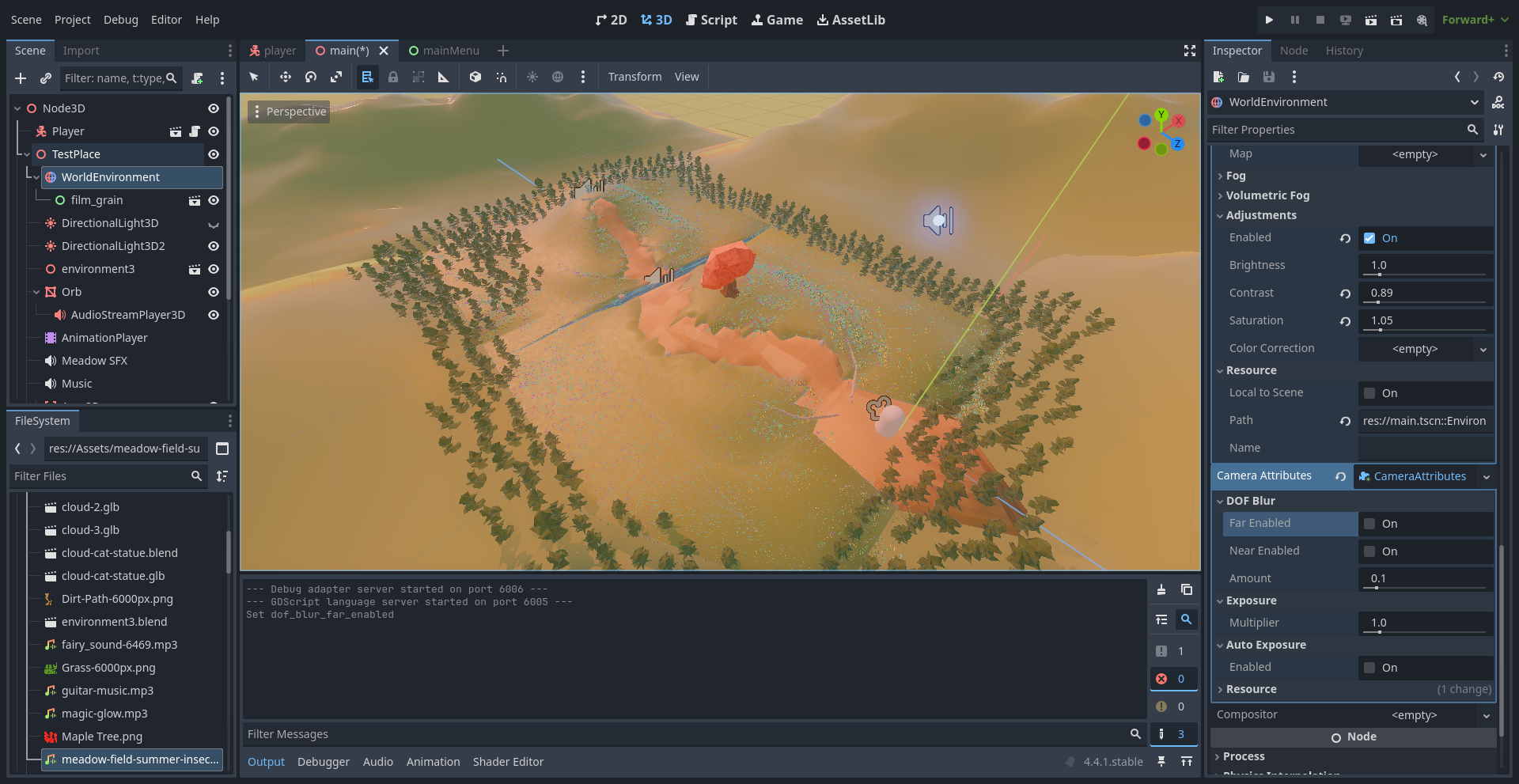Toggle visibility of the Player node

214,131
